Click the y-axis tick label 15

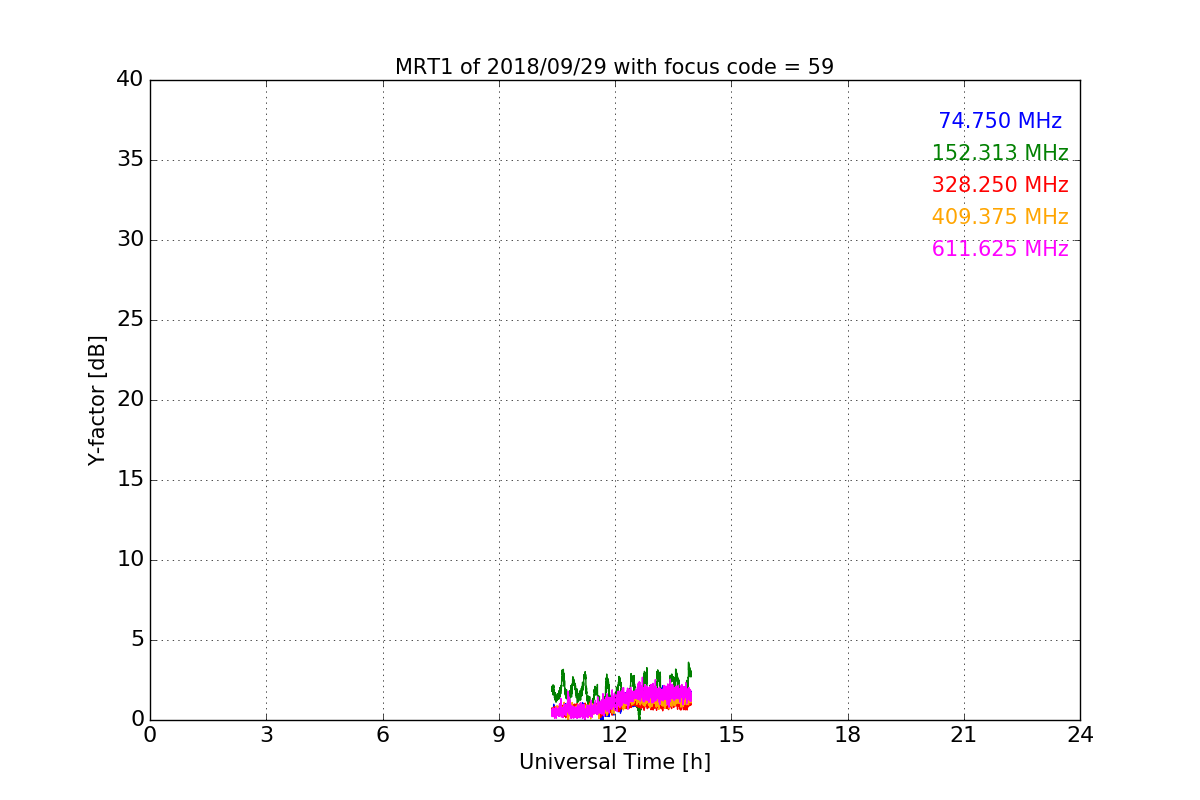pyautogui.click(x=130, y=480)
